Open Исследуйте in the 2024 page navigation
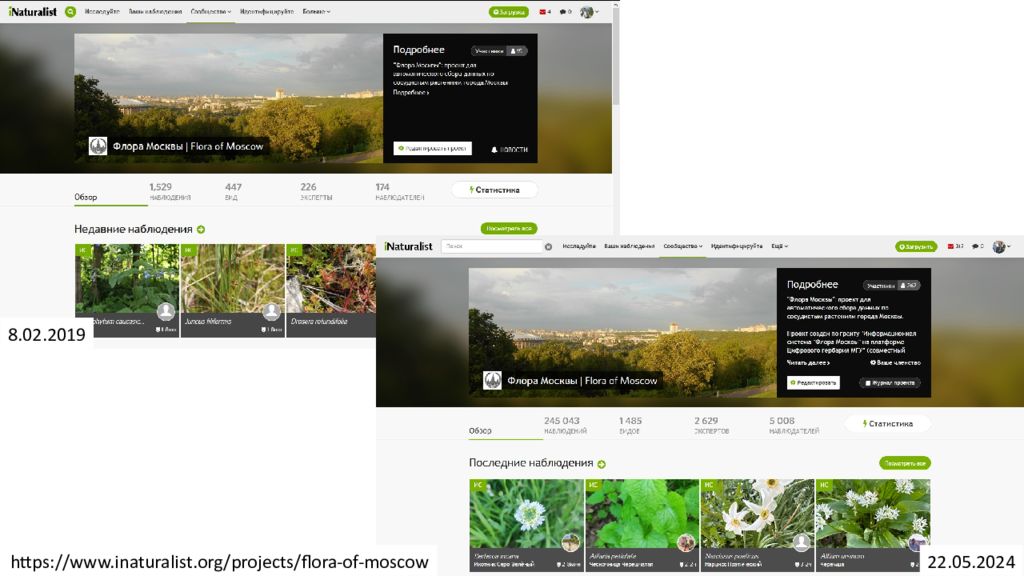Image resolution: width=1024 pixels, height=576 pixels. tap(579, 246)
